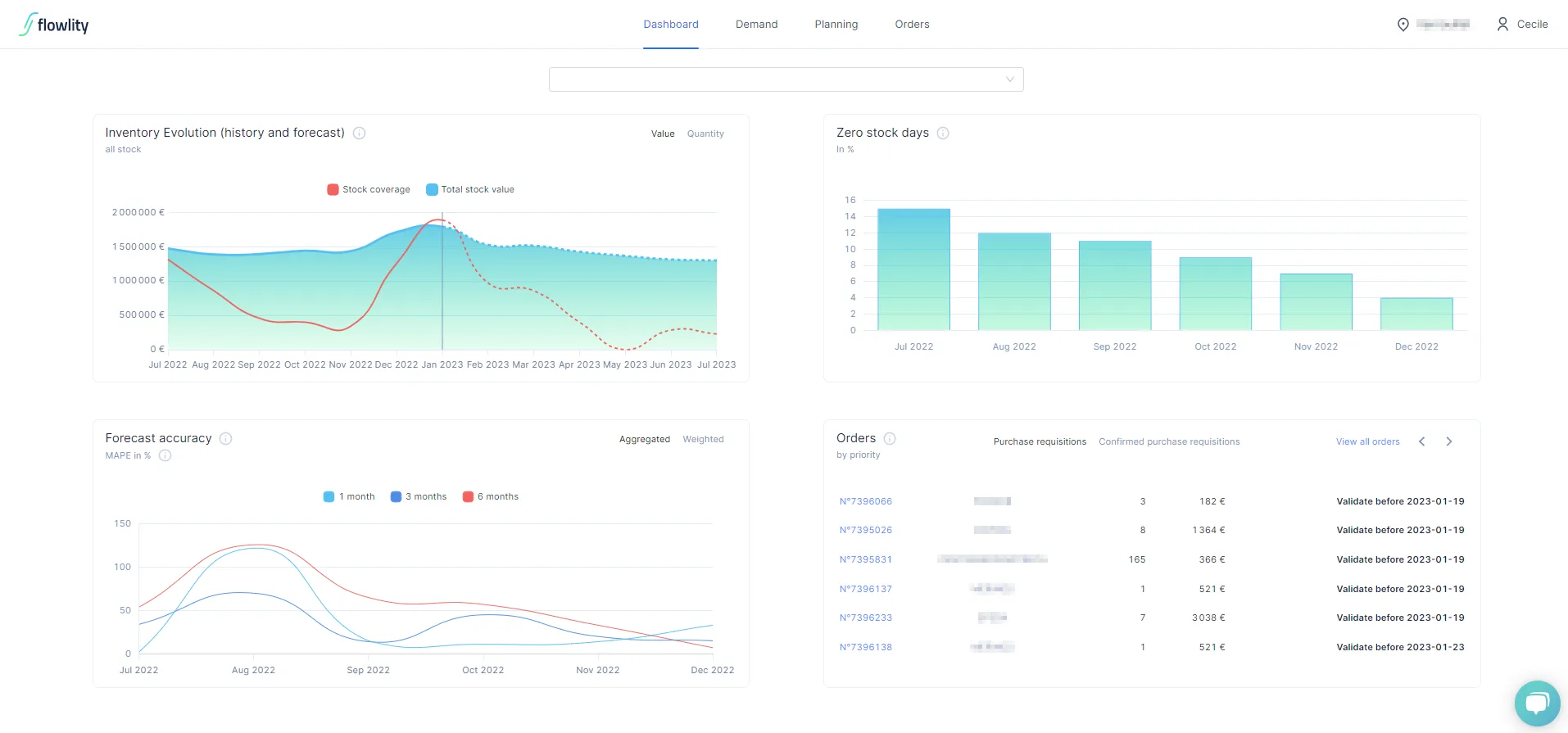This screenshot has height=733, width=1568.
Task: Click the 3038 € order amount
Action: coord(1208,618)
